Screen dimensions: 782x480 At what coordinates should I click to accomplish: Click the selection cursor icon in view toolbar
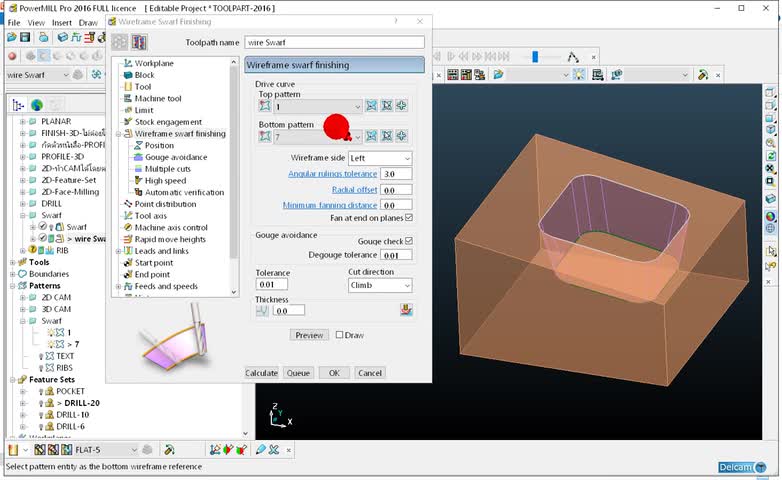tap(771, 252)
